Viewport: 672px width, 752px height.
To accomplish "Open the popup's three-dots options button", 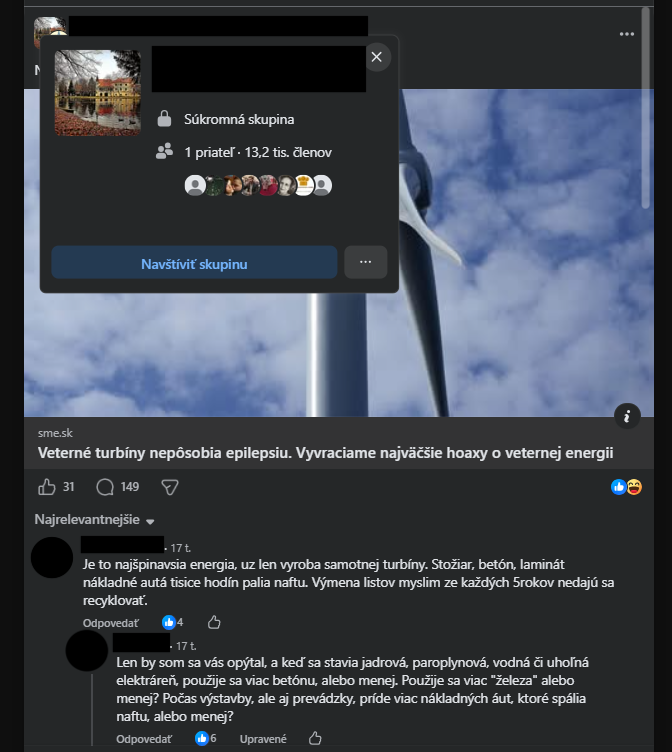I will coord(365,262).
